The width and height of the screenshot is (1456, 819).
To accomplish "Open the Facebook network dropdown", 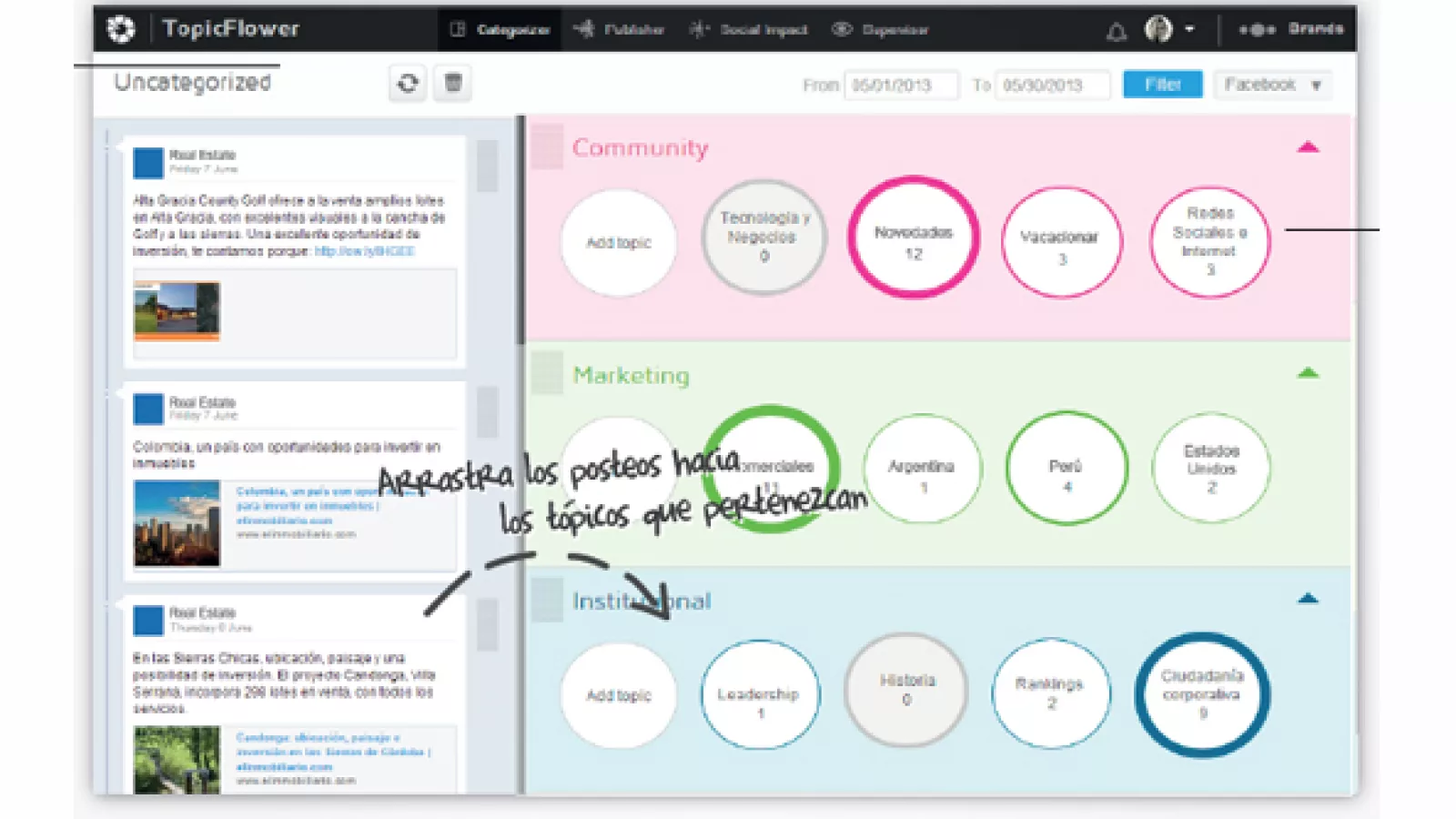I will (1271, 85).
